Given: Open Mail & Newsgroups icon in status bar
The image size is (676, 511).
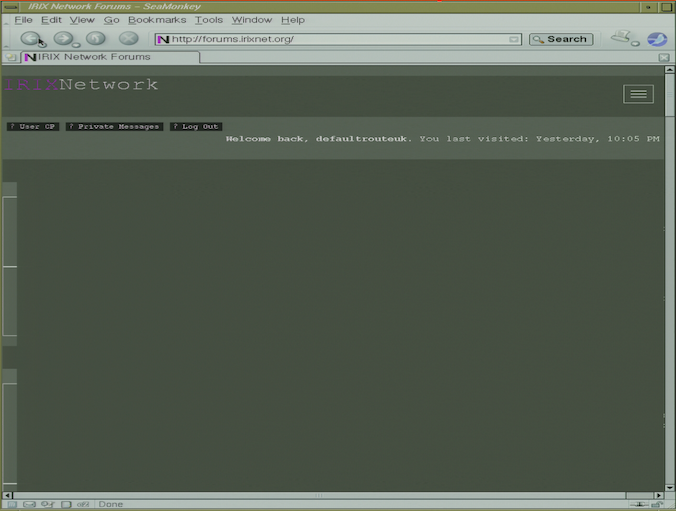Looking at the screenshot, I should [x=29, y=504].
